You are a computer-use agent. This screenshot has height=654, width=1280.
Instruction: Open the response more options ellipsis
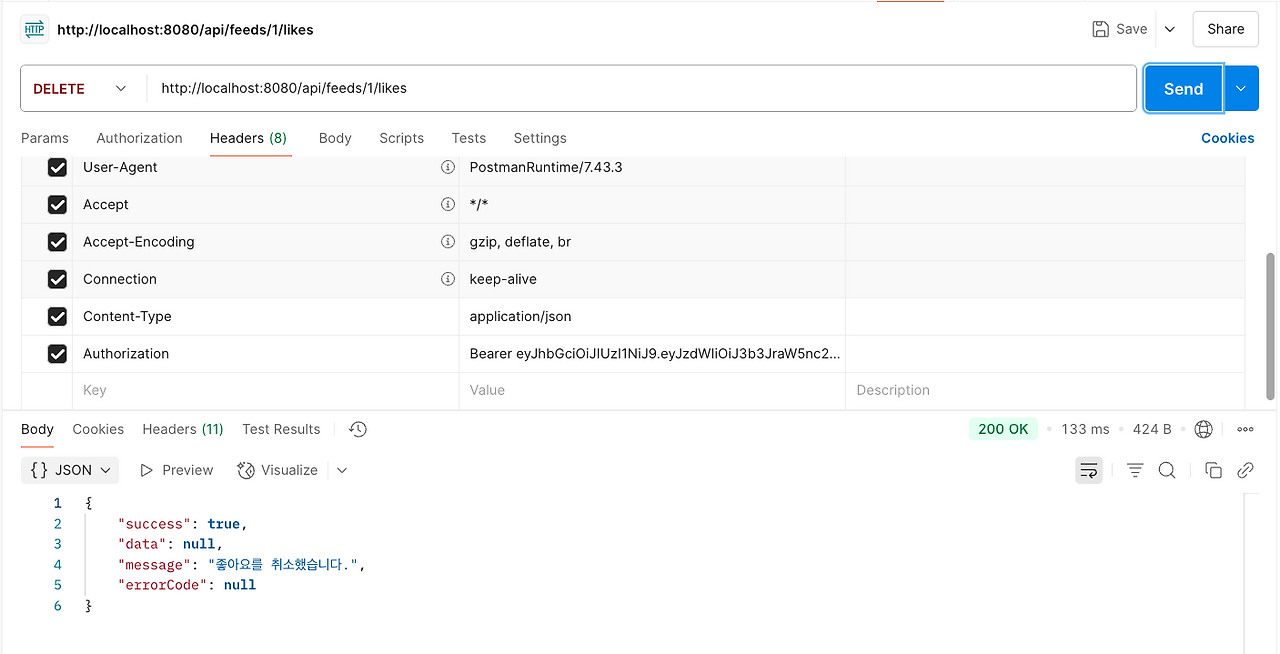(1245, 429)
